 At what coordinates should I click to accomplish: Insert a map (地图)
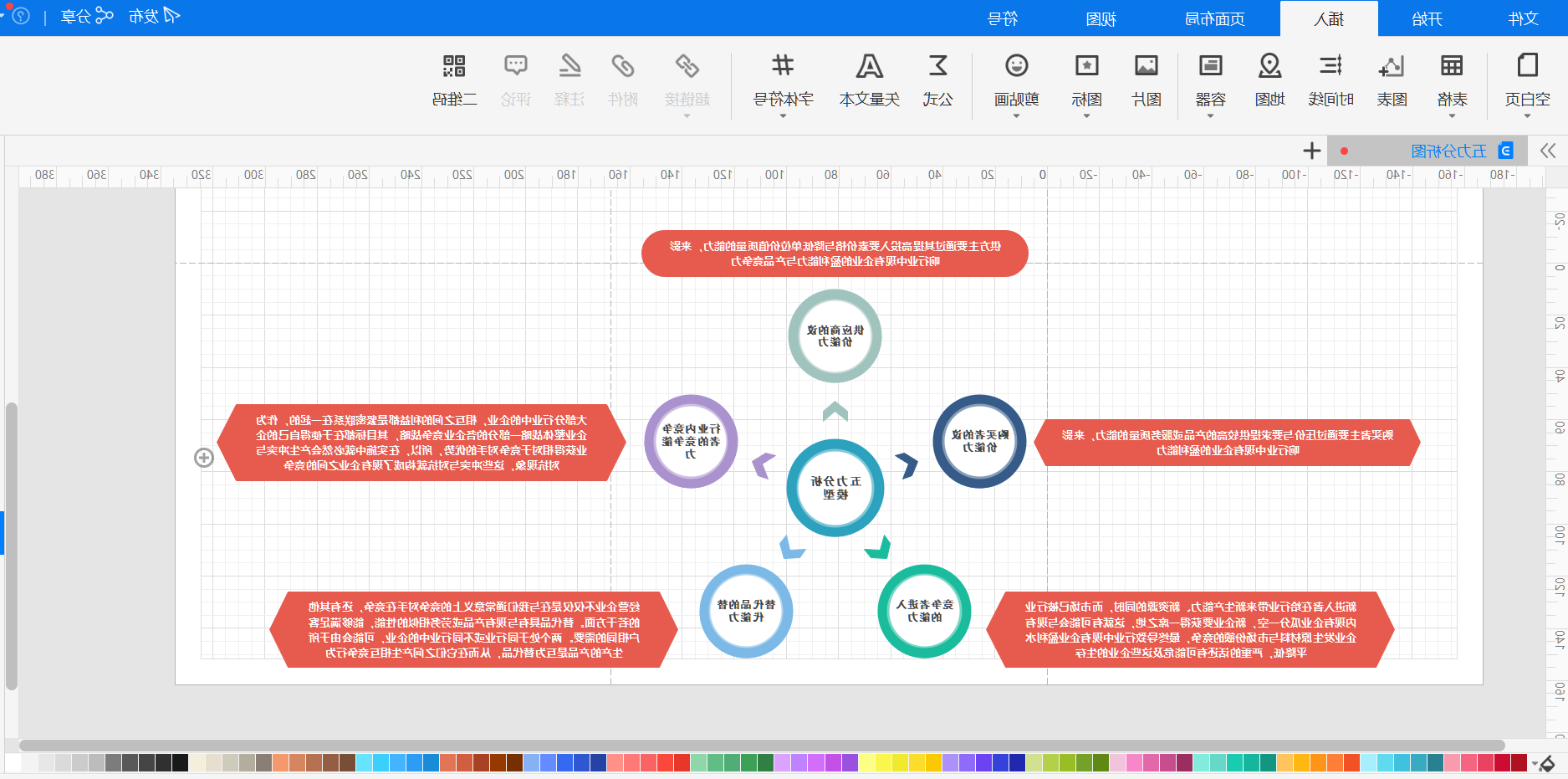1269,81
